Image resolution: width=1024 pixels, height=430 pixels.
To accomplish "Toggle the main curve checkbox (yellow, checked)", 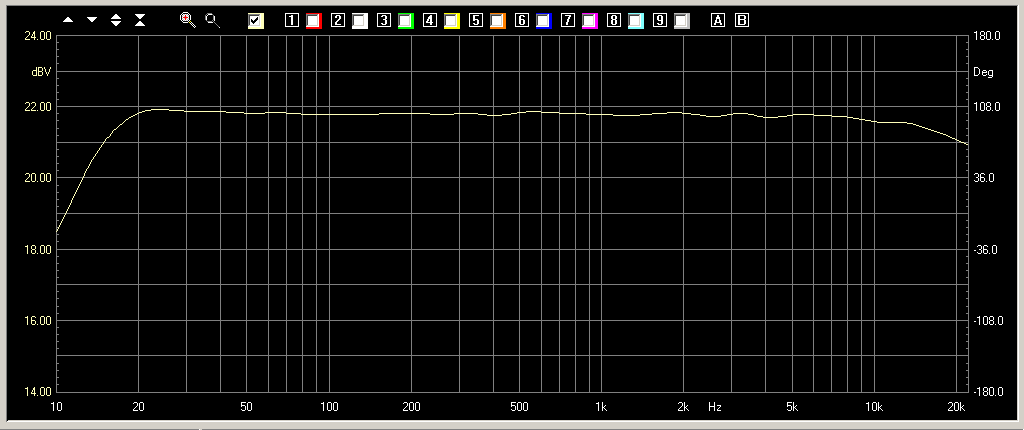I will (255, 21).
